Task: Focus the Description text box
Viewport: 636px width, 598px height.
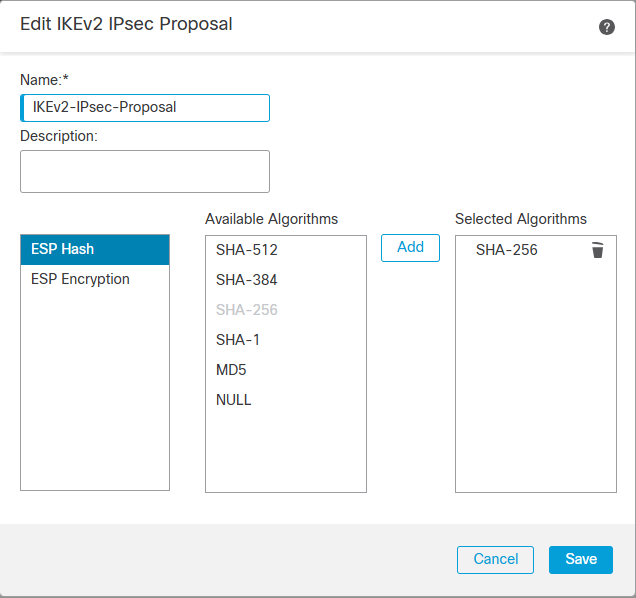Action: click(x=145, y=171)
